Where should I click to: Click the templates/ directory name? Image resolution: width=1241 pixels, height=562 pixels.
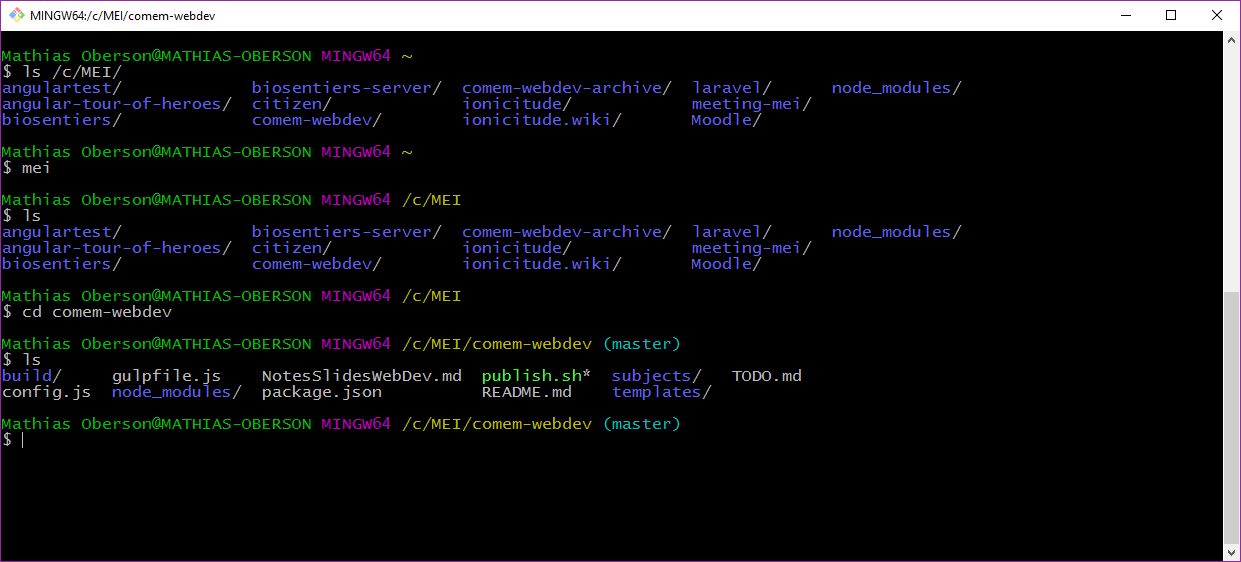(661, 392)
